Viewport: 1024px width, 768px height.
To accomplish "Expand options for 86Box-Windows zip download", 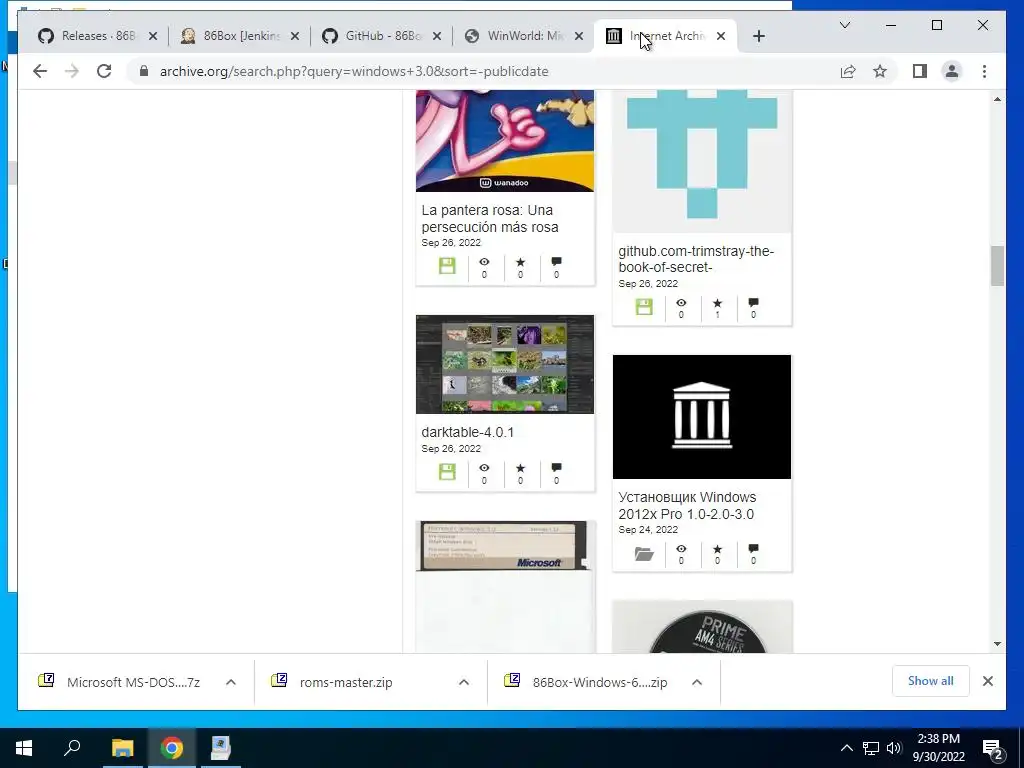I will [697, 682].
